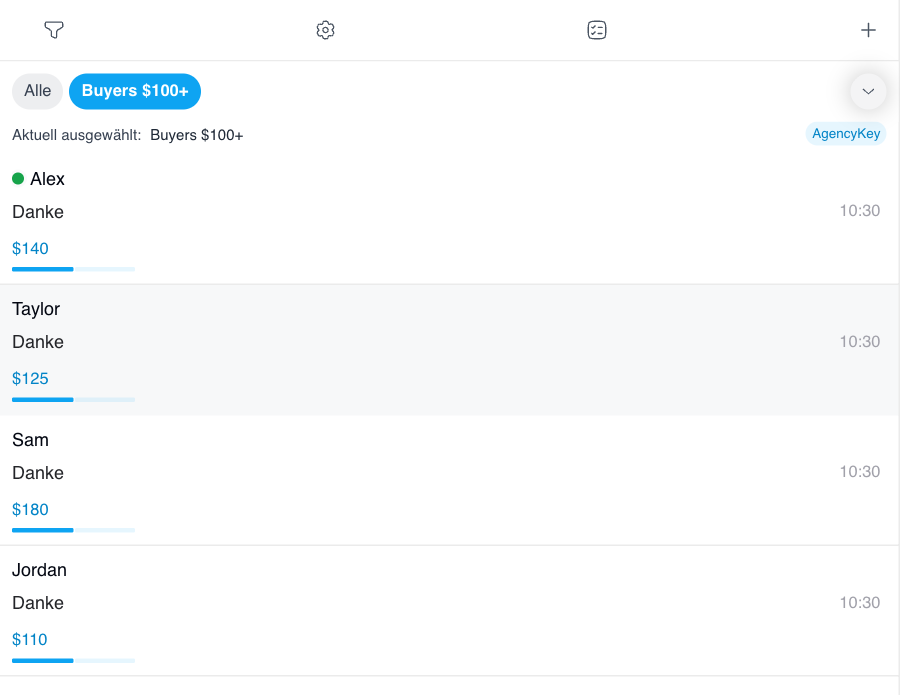Click Taylor's $125 spending amount

tap(30, 379)
